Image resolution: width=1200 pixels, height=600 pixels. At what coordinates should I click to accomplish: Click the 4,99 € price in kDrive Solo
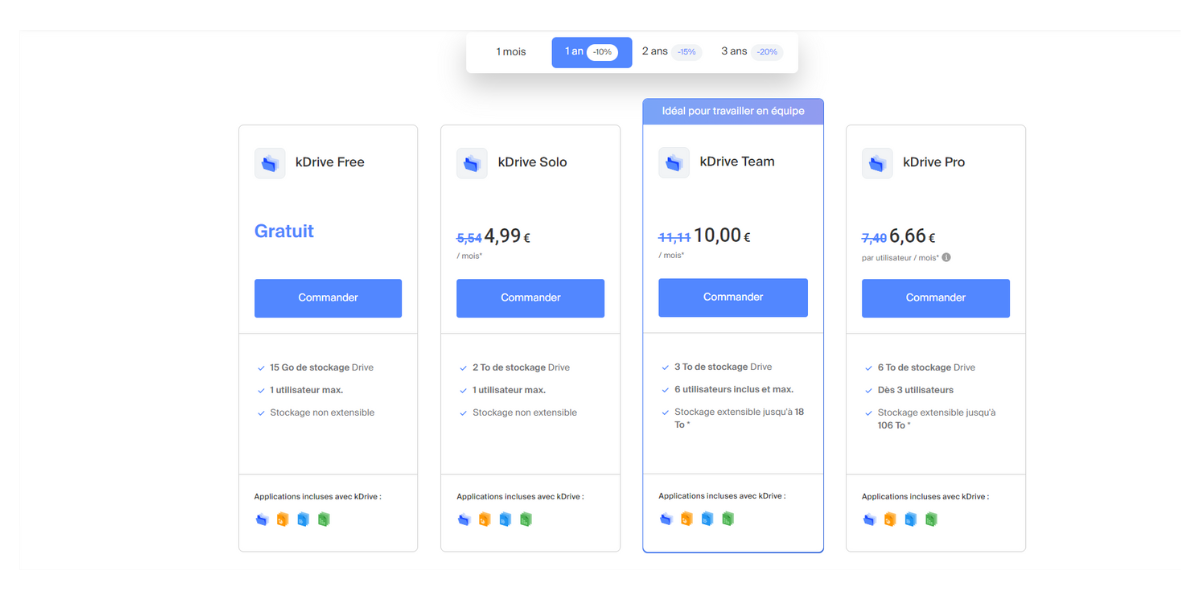(507, 236)
